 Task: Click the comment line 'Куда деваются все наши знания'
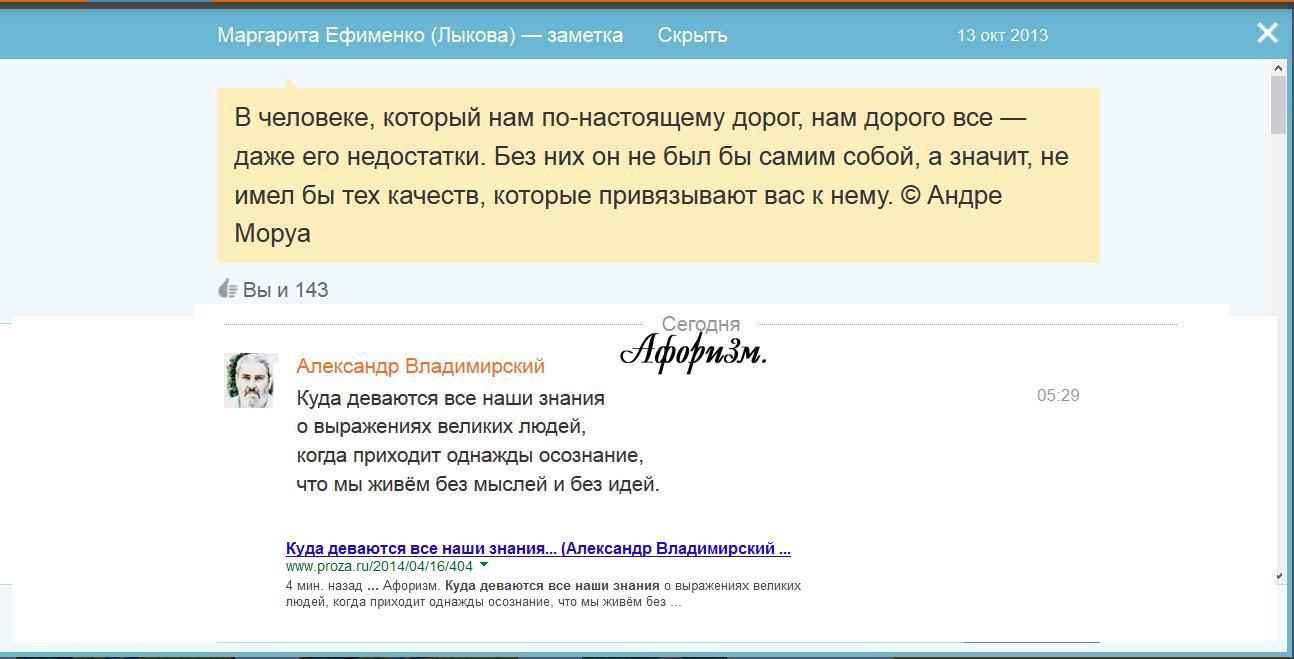coord(451,398)
